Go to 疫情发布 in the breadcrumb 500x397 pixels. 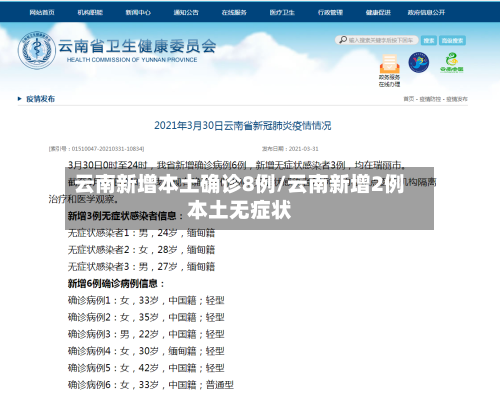[x=457, y=99]
